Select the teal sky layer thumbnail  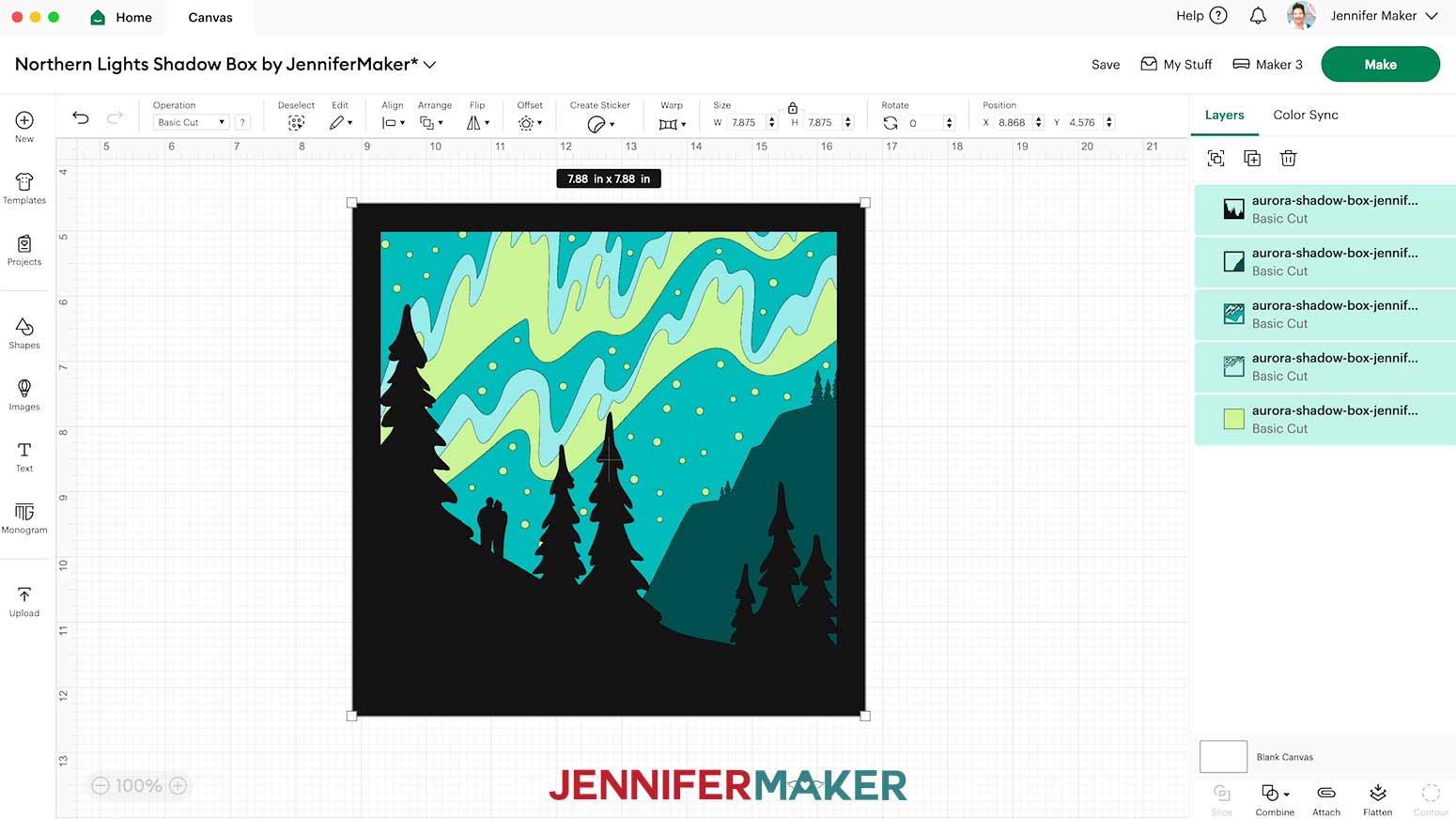click(1234, 314)
